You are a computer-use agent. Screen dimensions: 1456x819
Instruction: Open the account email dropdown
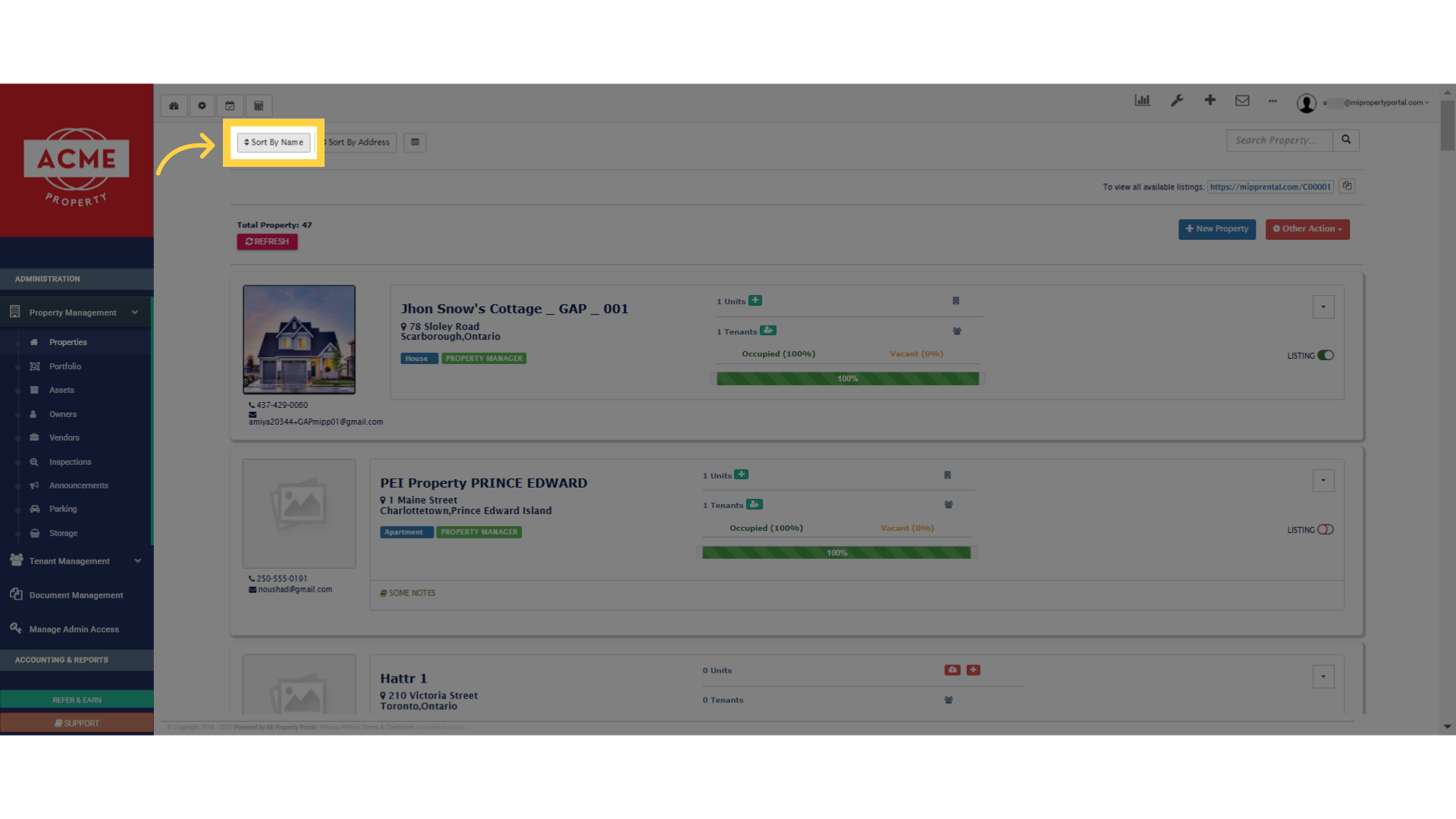[x=1376, y=102]
